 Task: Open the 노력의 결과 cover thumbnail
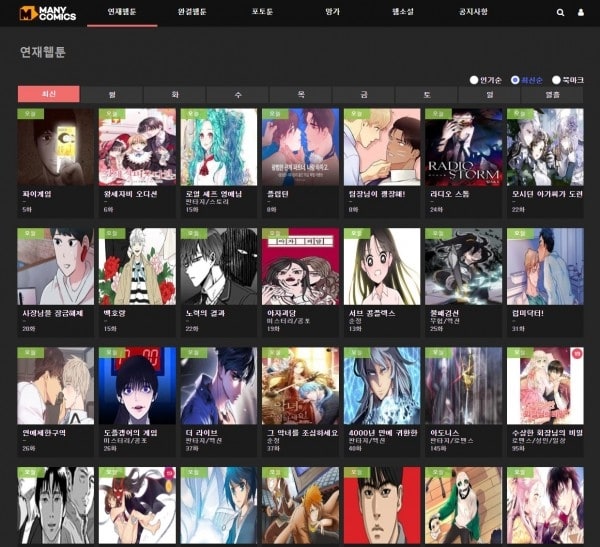[219, 266]
